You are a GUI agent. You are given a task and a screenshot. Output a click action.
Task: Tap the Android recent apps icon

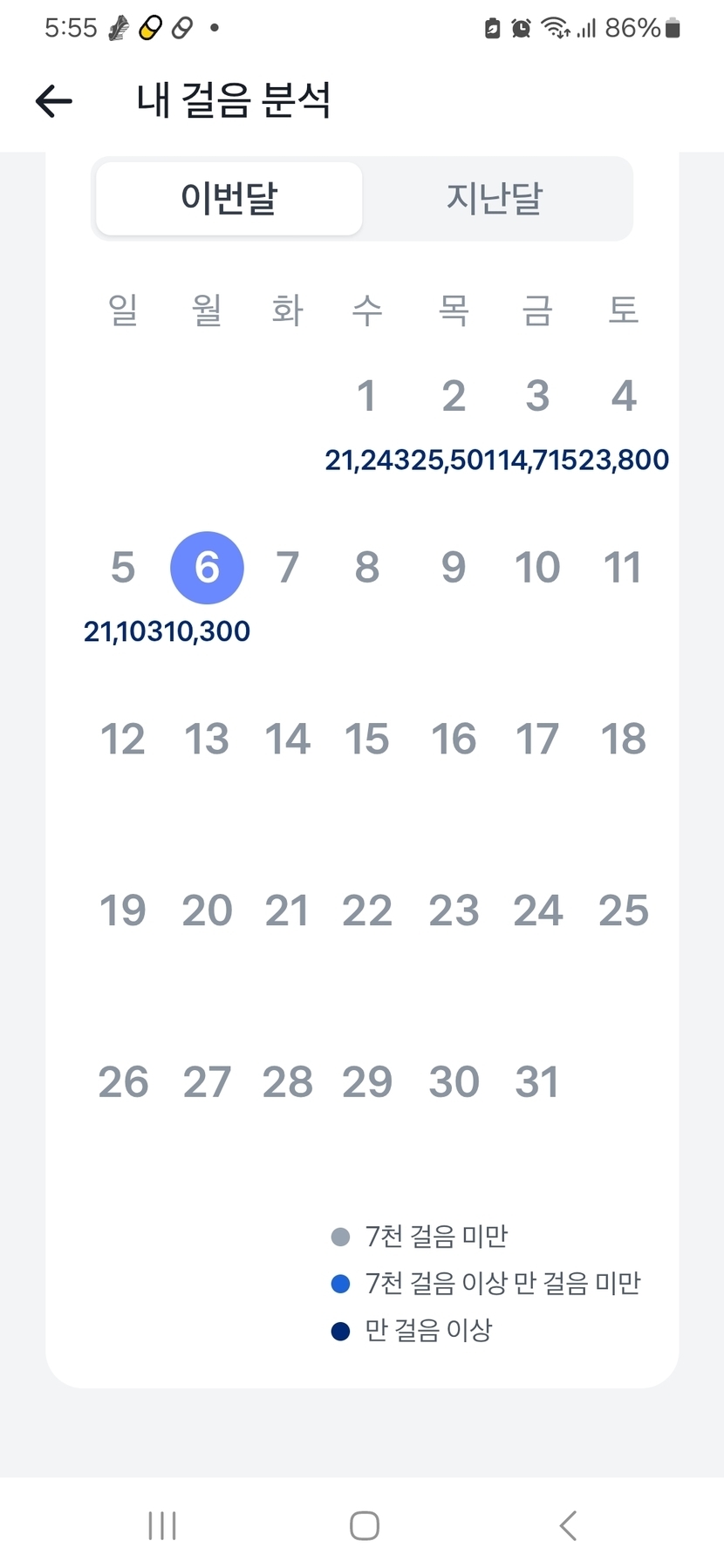[162, 1525]
